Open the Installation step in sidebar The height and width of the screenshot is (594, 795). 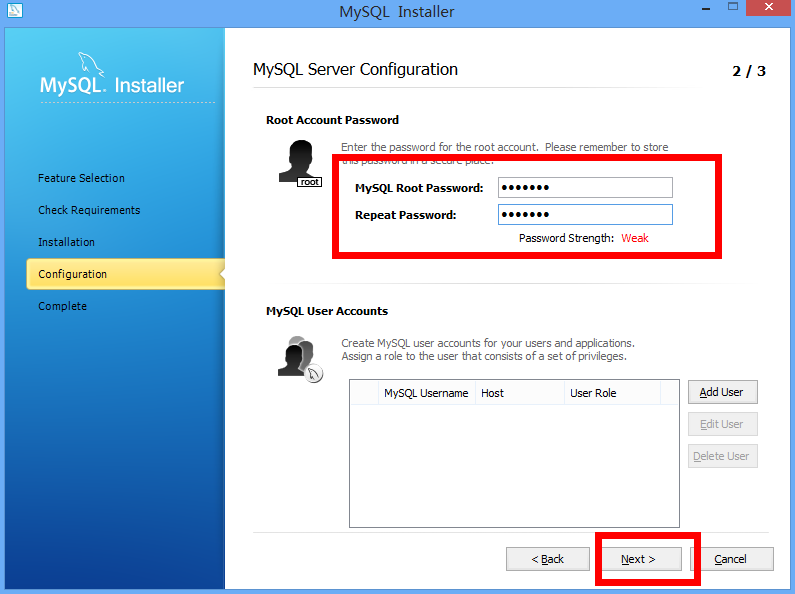(x=66, y=242)
